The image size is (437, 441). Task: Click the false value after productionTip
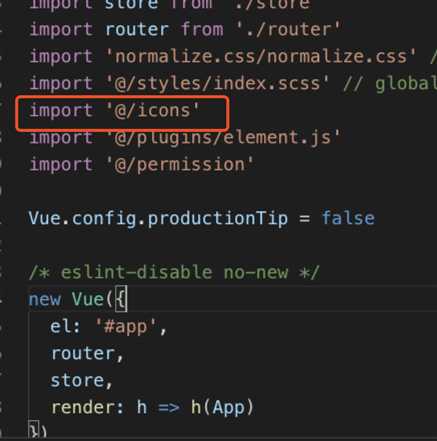pos(348,219)
